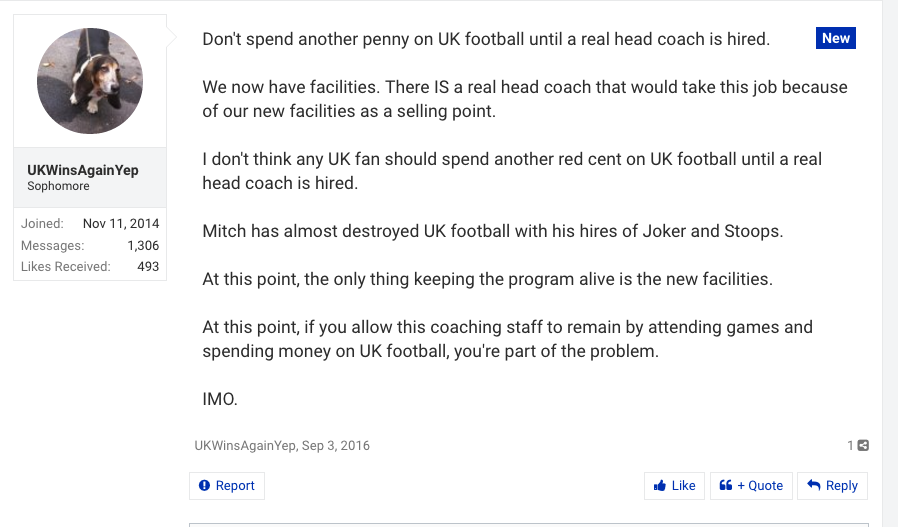View the 1,306 messages count link
Screen dimensions: 898x527
[143, 245]
